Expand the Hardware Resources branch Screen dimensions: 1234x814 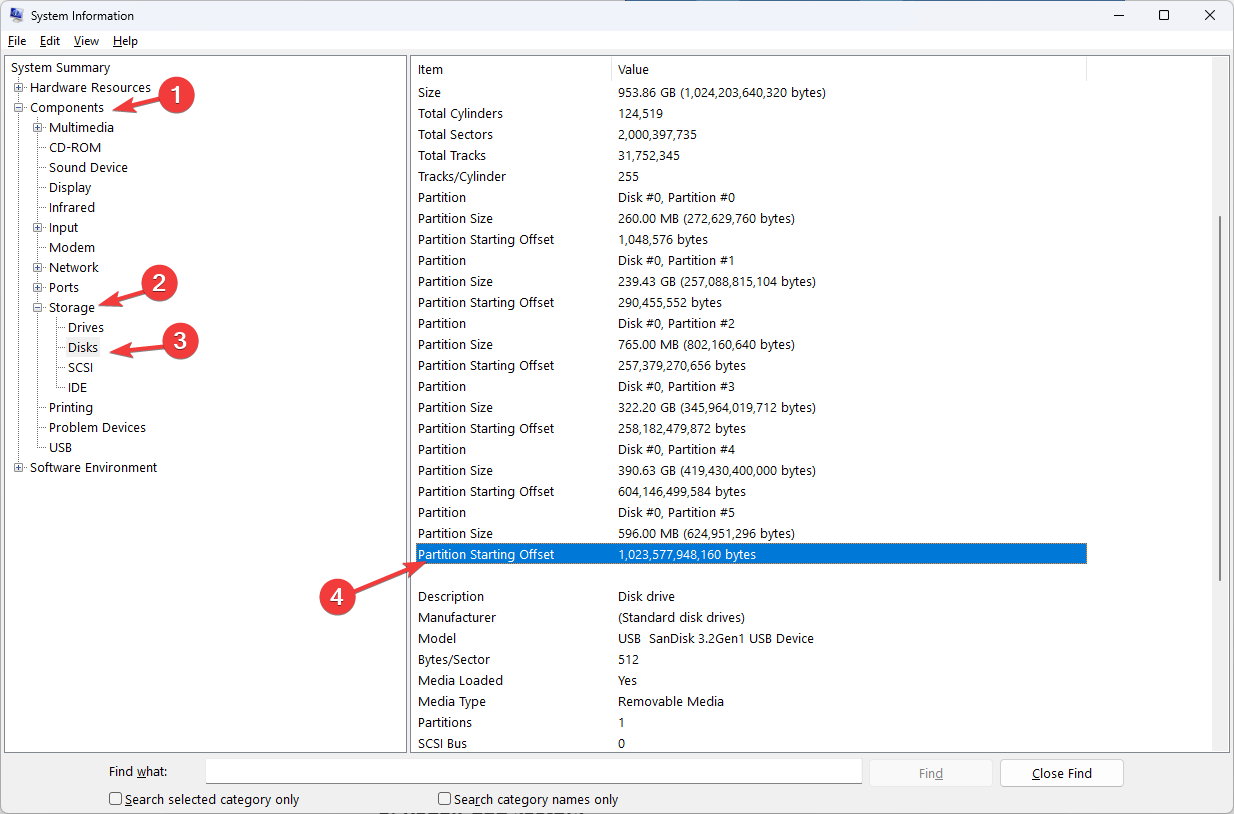point(18,87)
